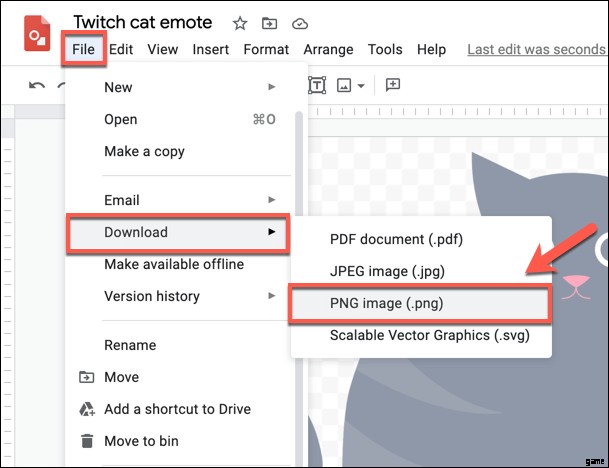Click the insert image icon
This screenshot has width=609, height=468.
[344, 85]
